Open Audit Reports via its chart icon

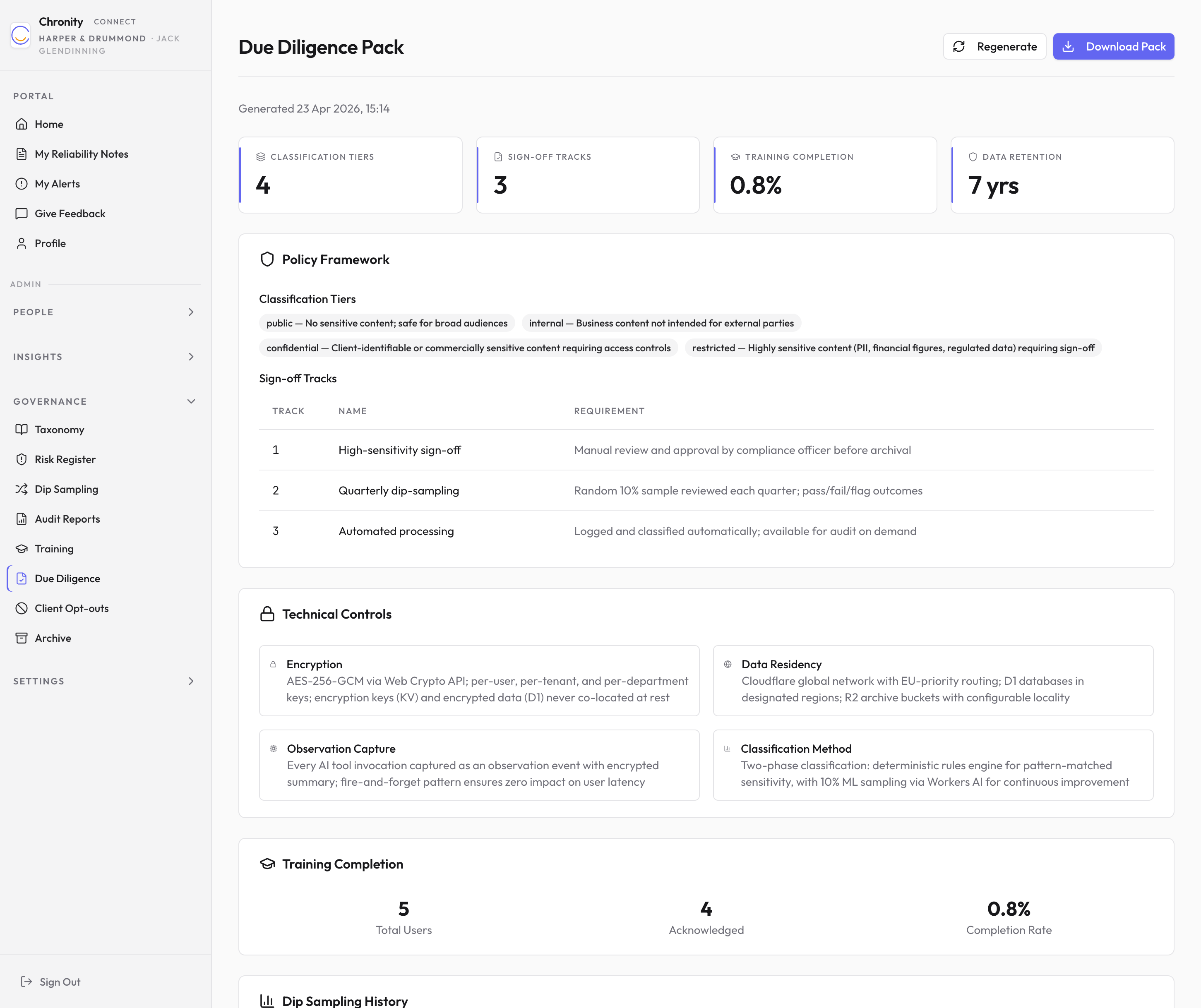click(22, 518)
